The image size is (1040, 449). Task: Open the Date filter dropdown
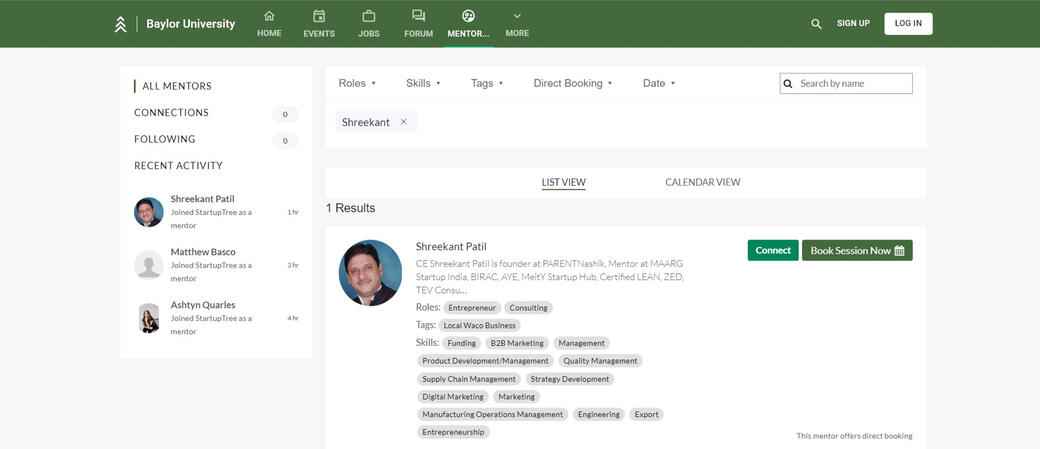[659, 84]
